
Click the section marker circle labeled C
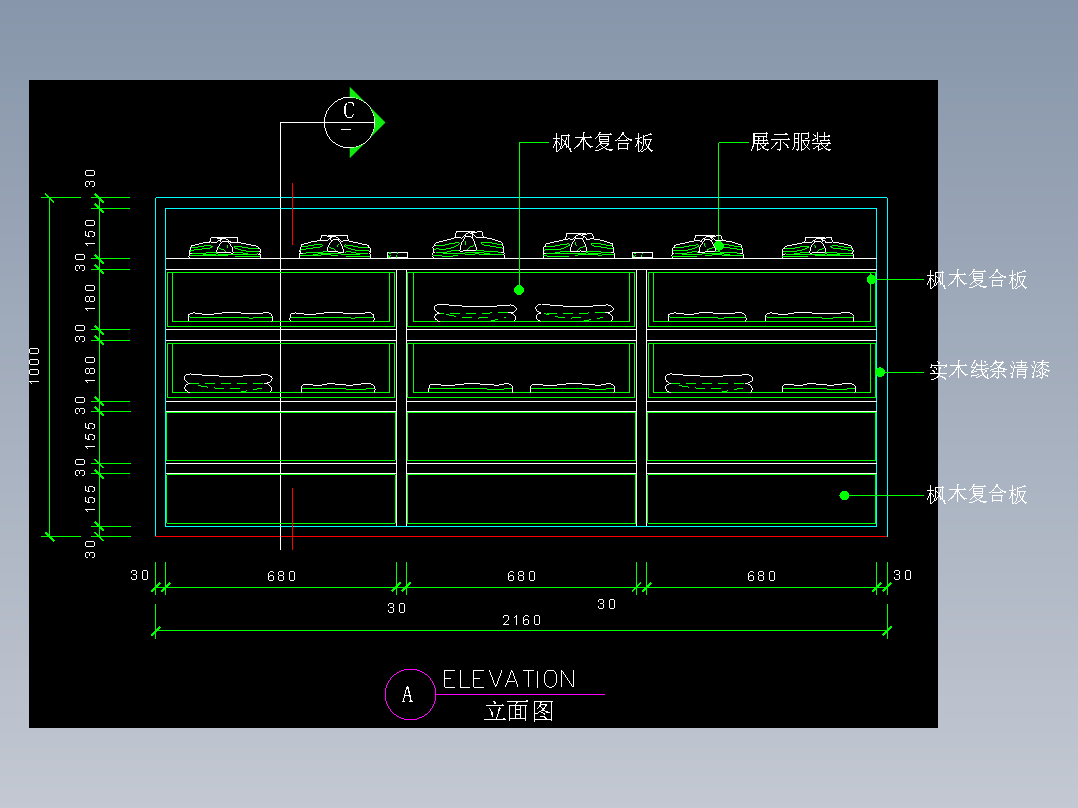point(349,122)
